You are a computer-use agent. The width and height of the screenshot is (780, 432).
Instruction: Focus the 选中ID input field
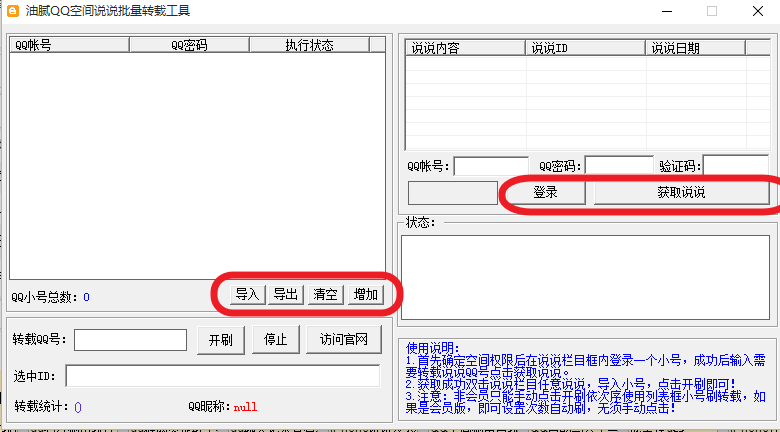222,376
